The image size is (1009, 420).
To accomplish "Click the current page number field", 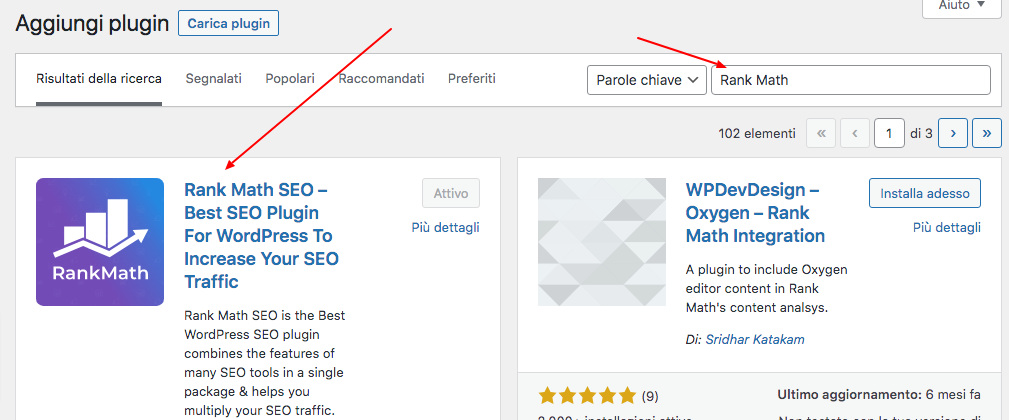I will point(889,134).
